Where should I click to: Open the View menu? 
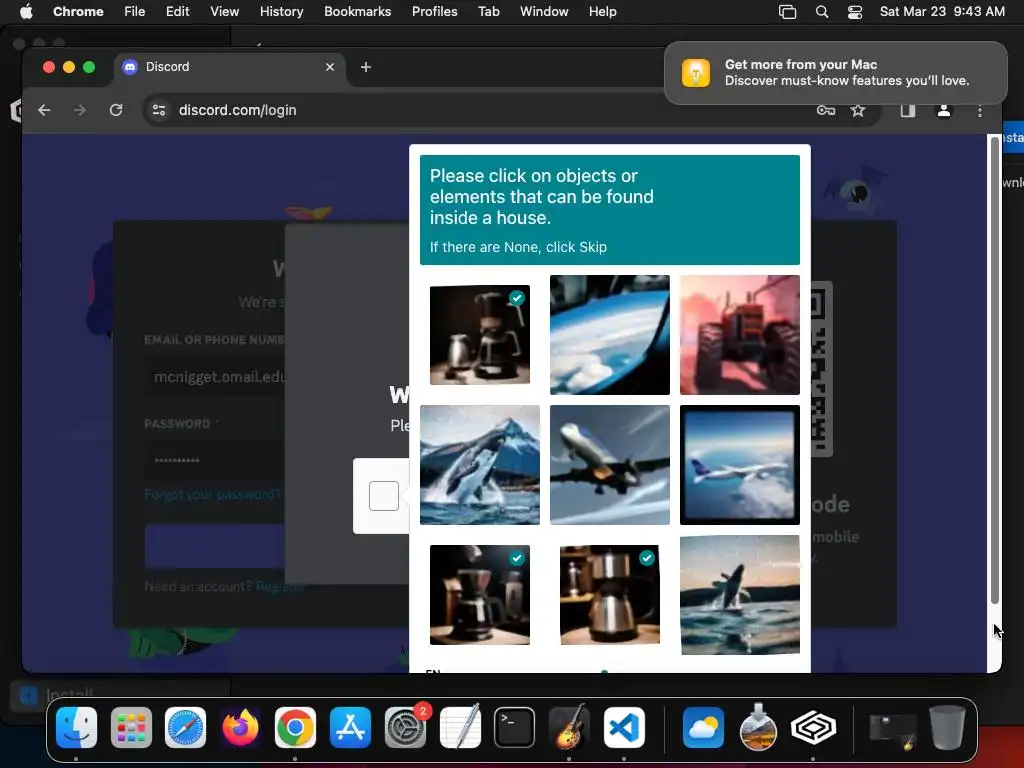tap(224, 12)
